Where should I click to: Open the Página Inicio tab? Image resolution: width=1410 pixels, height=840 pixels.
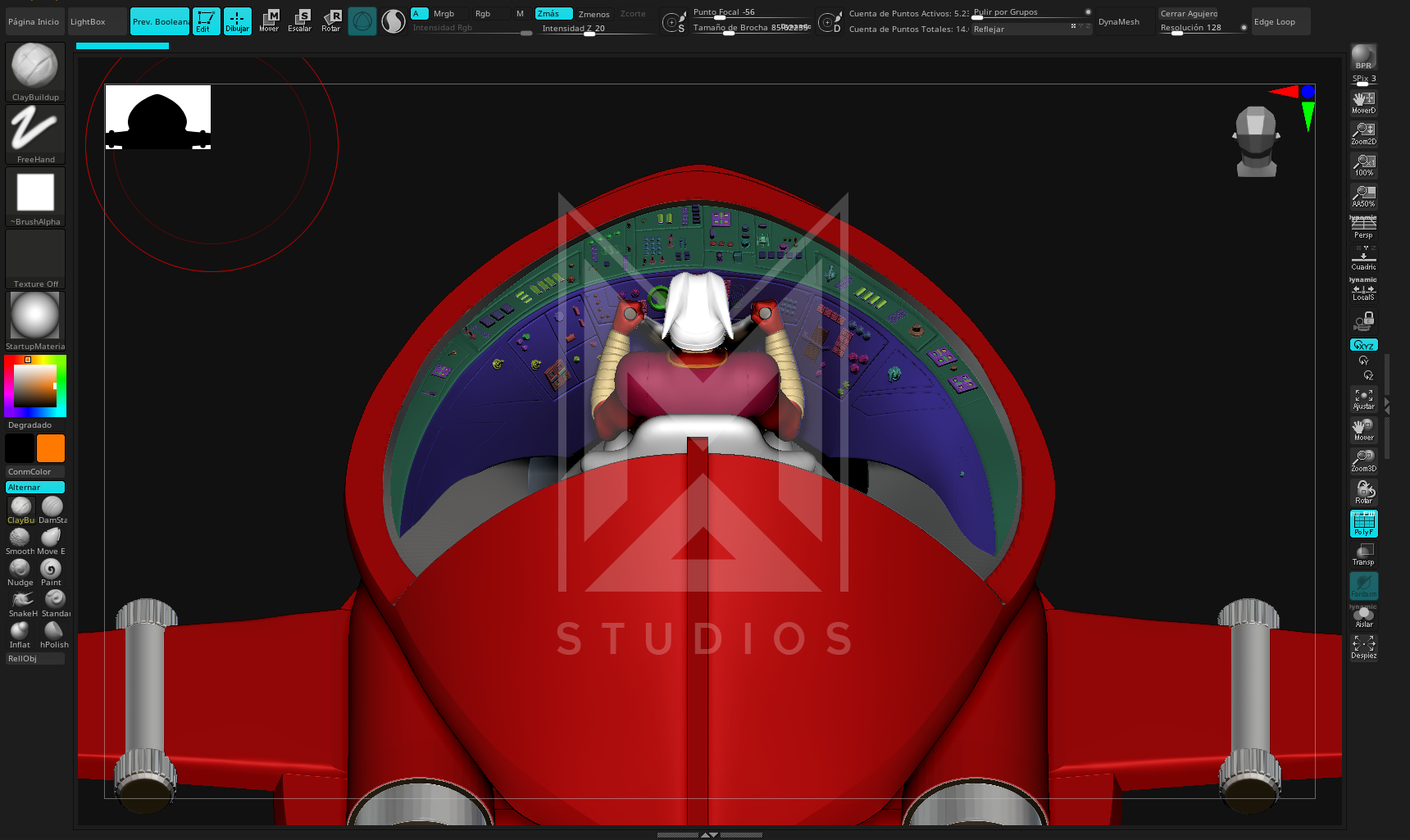[x=34, y=21]
